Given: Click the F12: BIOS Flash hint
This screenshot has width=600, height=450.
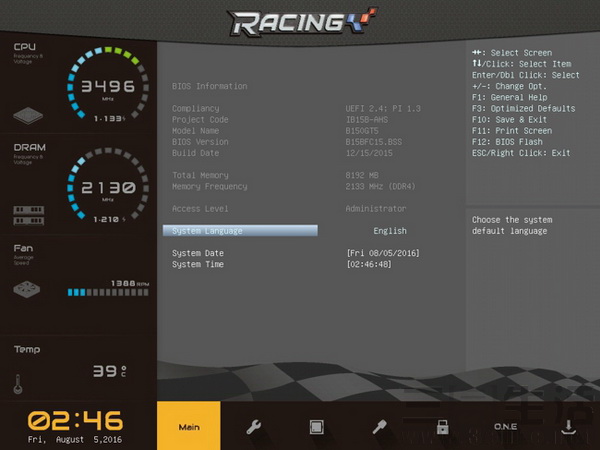Looking at the screenshot, I should point(507,142).
